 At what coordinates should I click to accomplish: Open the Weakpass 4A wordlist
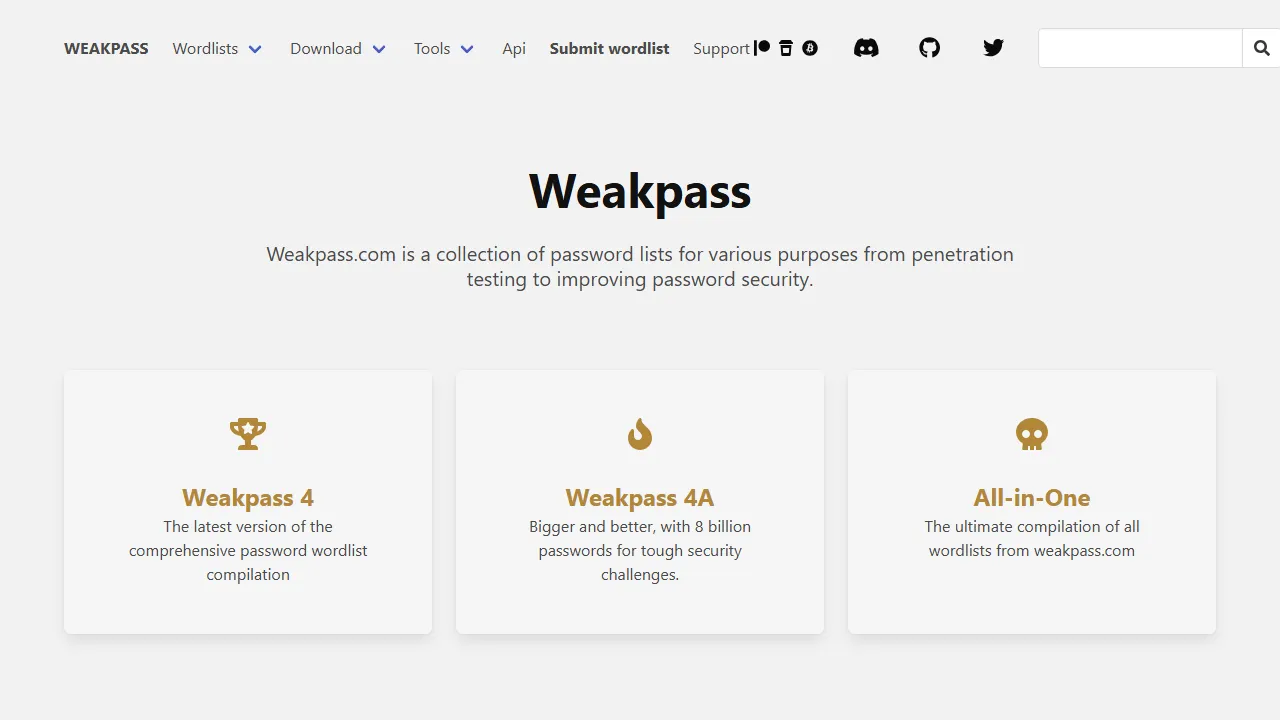coord(640,497)
